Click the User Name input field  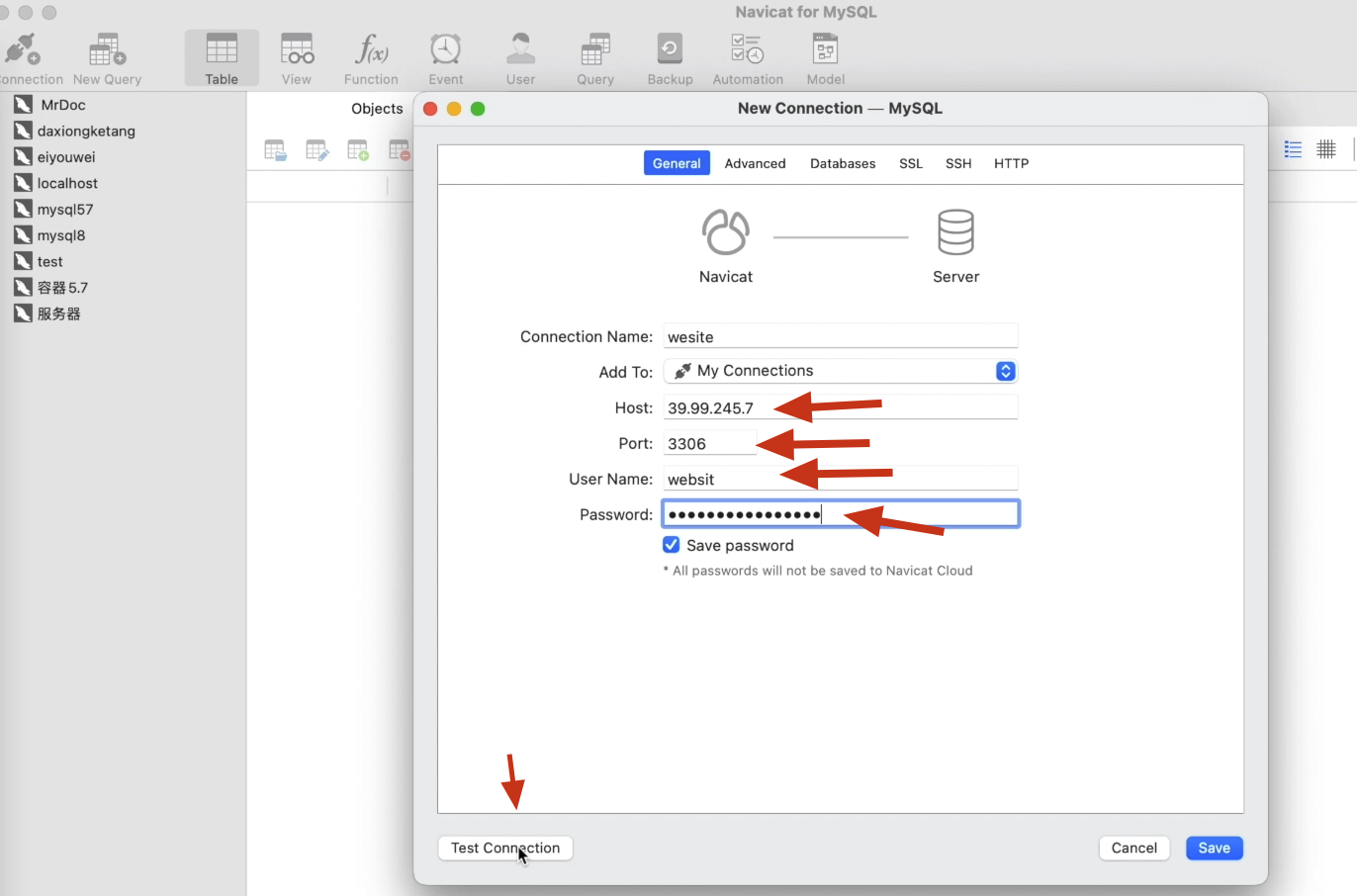[841, 479]
